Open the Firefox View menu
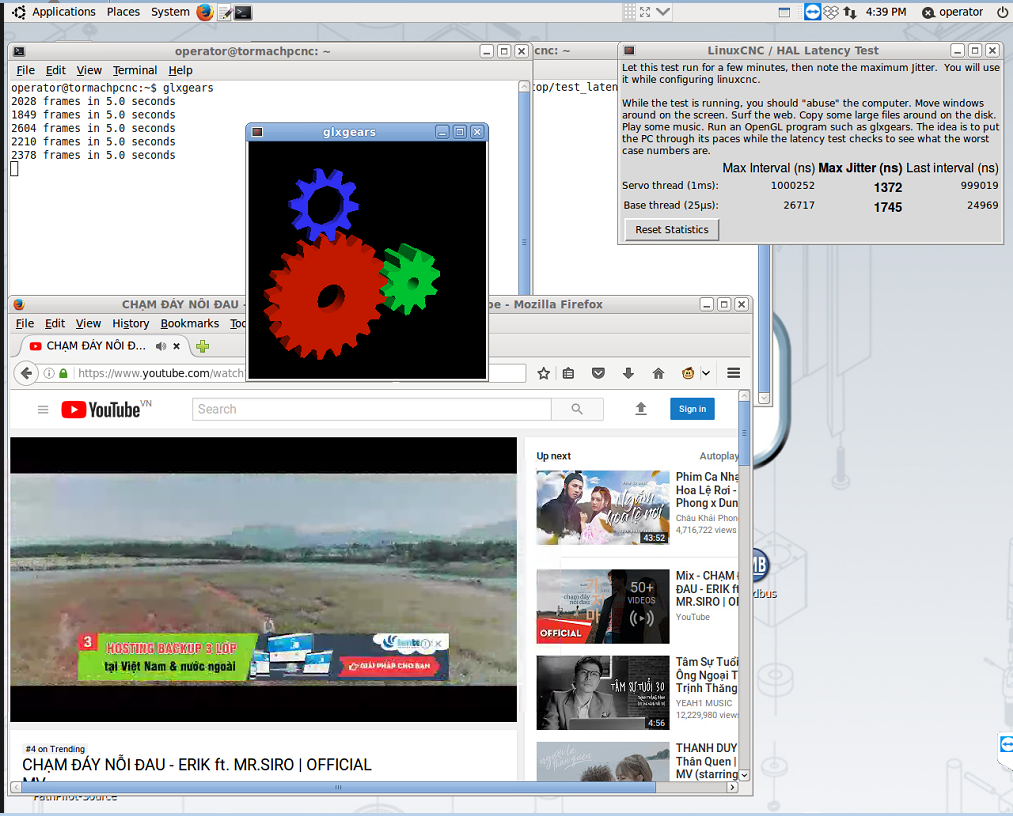 tap(89, 324)
